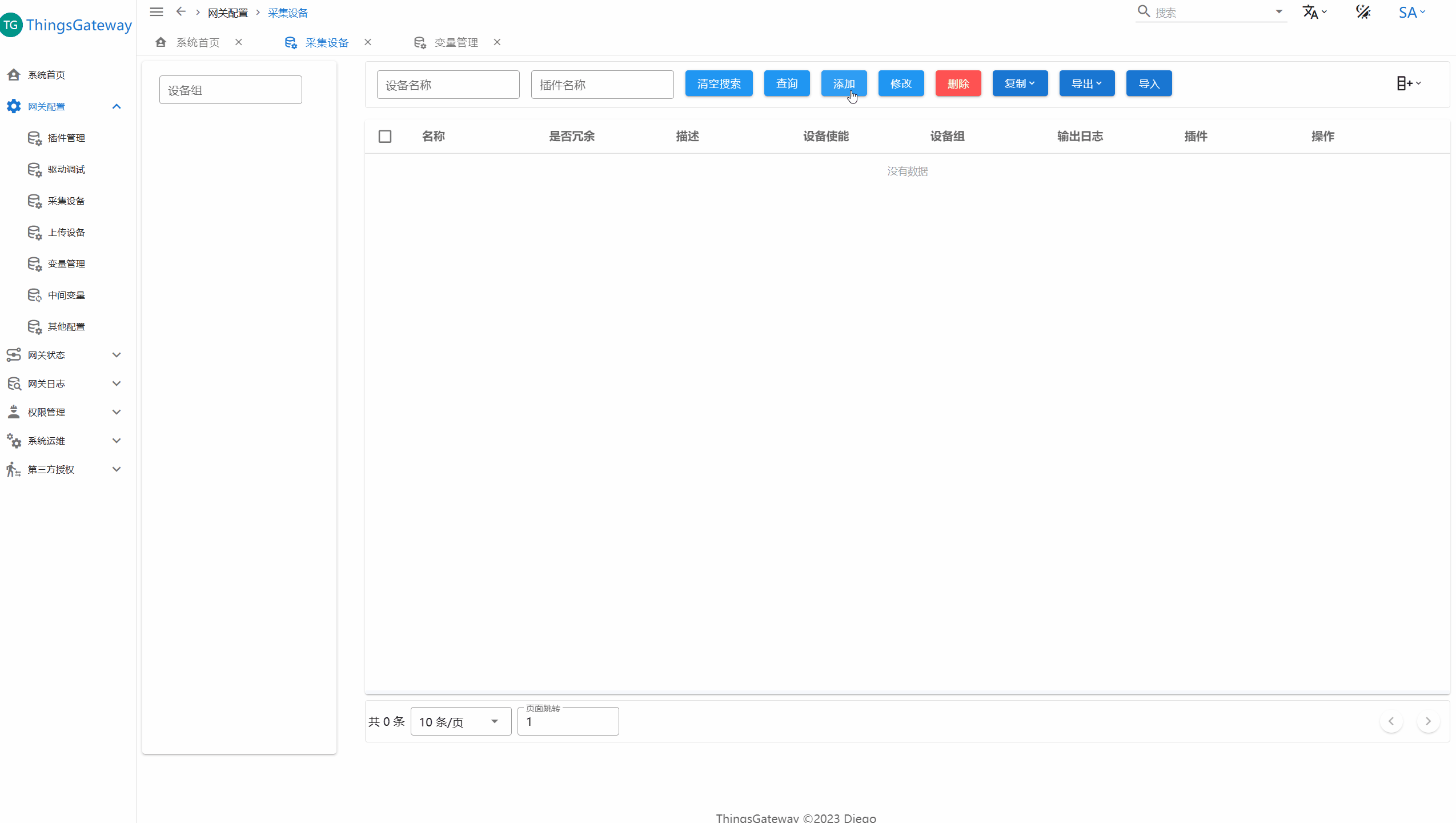Viewport: 1456px width, 823px height.
Task: Open 插件管理 in the sidebar
Action: (x=66, y=138)
